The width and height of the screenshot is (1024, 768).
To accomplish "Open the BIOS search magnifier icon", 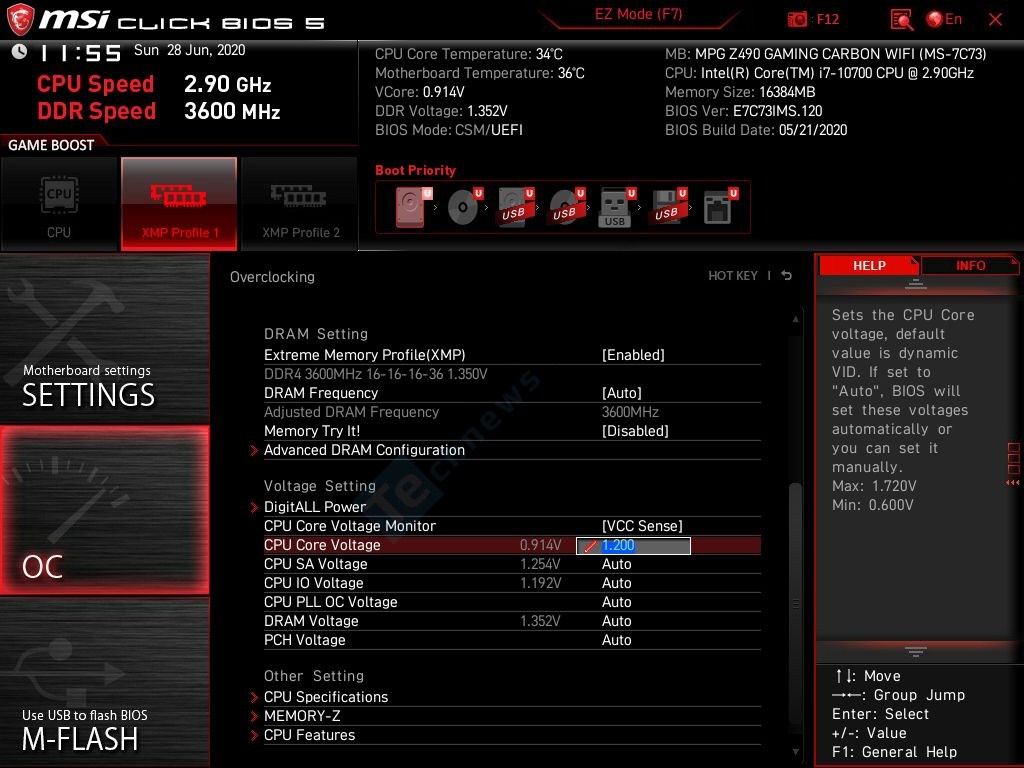I will click(901, 20).
